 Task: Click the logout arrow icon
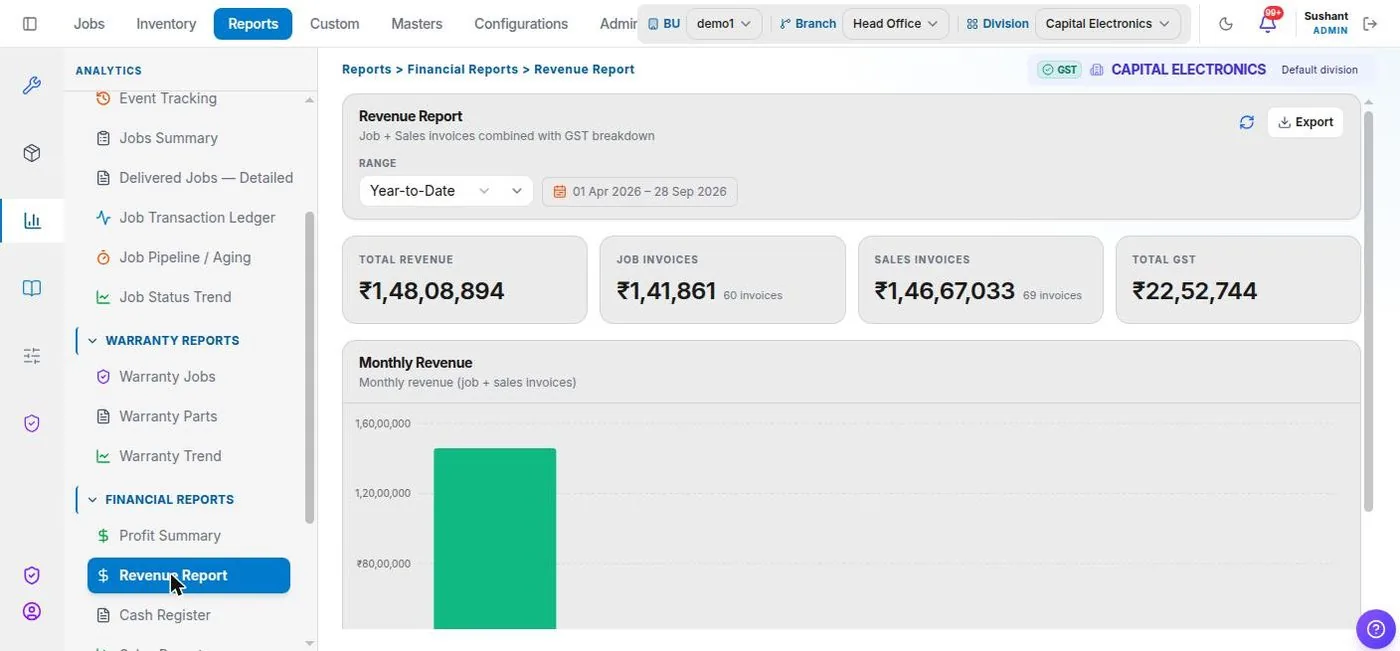1370,24
